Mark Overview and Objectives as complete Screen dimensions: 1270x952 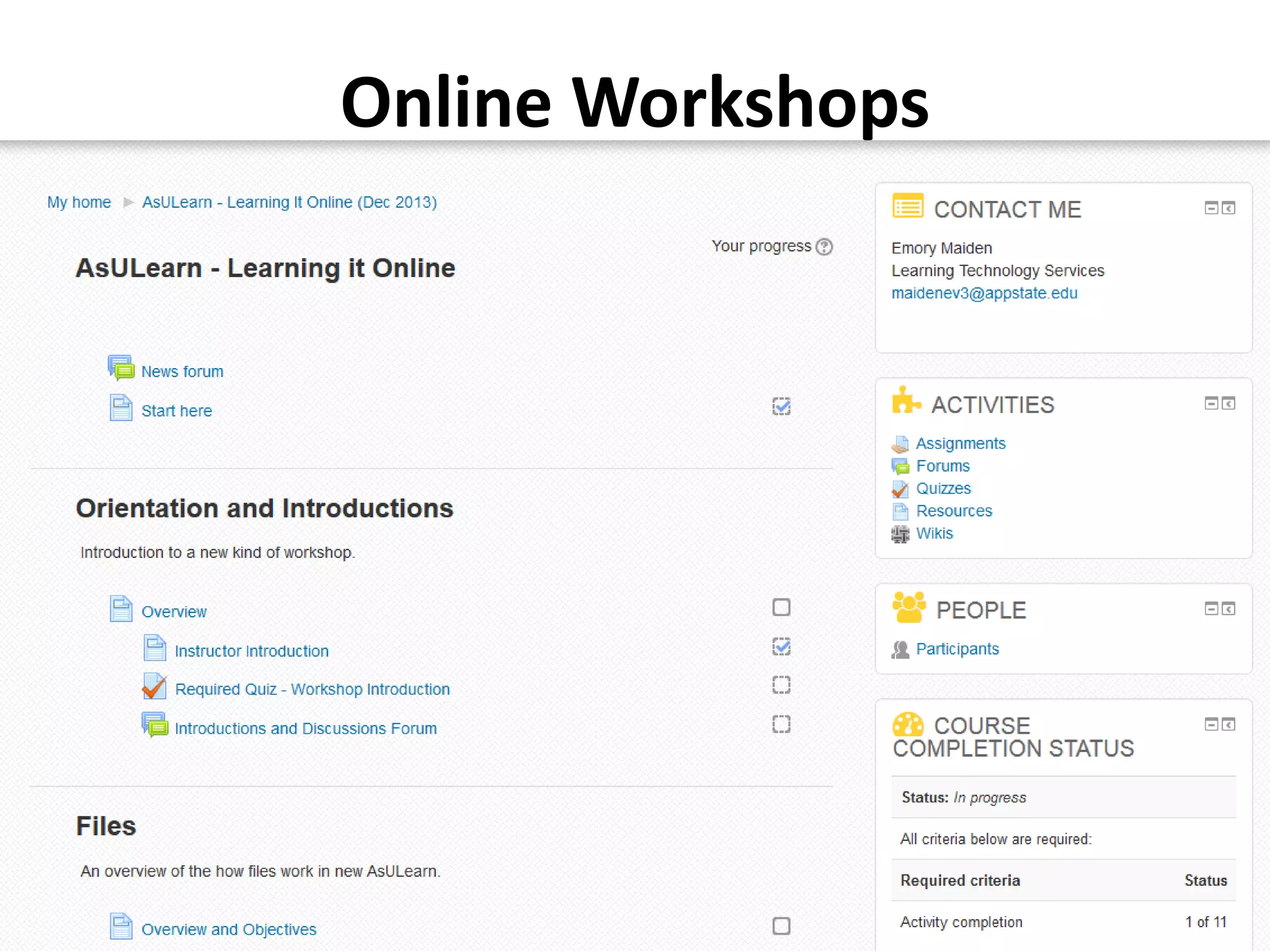[781, 926]
